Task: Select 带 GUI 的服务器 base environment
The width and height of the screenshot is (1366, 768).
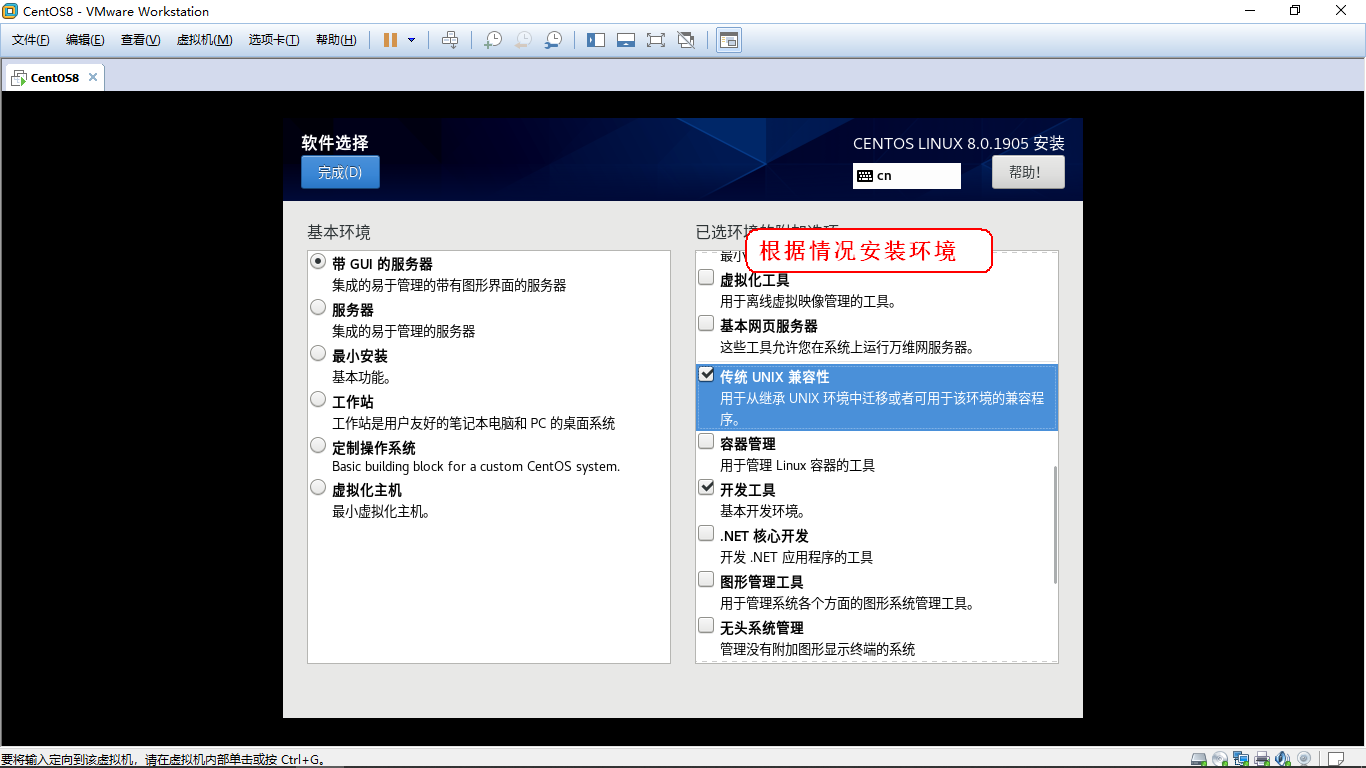Action: (x=318, y=262)
